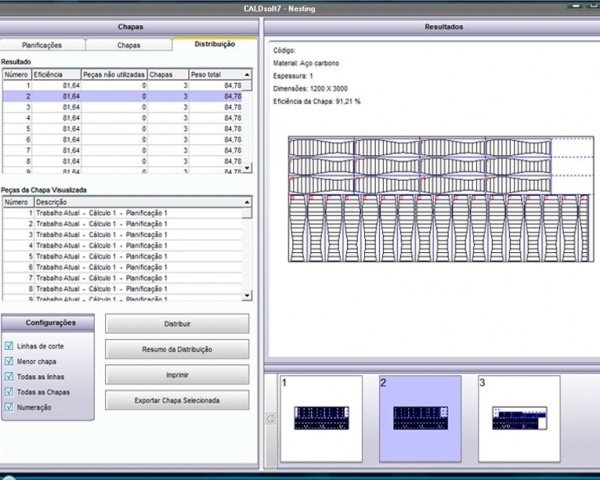Click scroll-down arrow of Resultado table
This screenshot has height=480, width=600.
(248, 169)
